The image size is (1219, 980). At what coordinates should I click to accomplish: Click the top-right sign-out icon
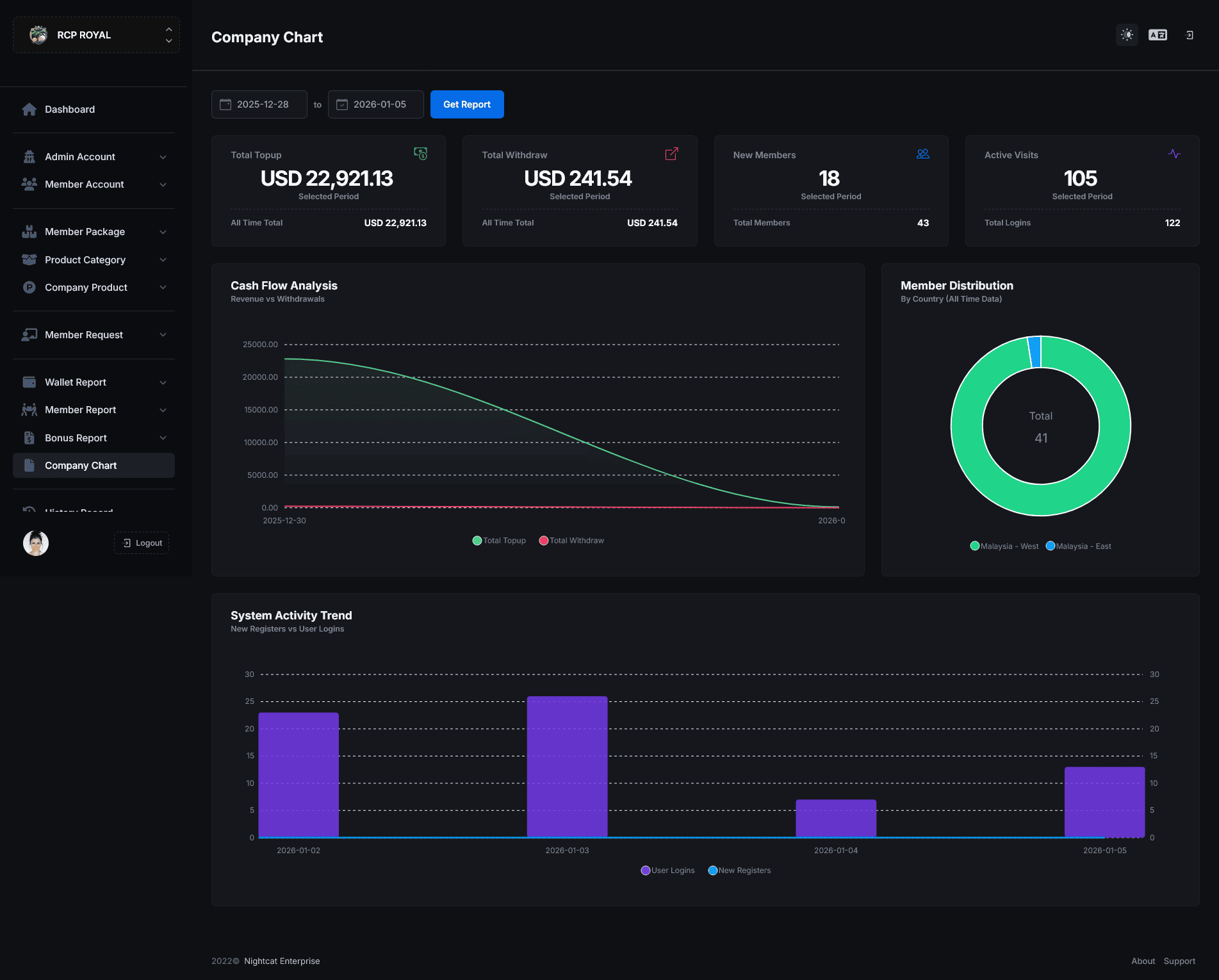pyautogui.click(x=1190, y=35)
